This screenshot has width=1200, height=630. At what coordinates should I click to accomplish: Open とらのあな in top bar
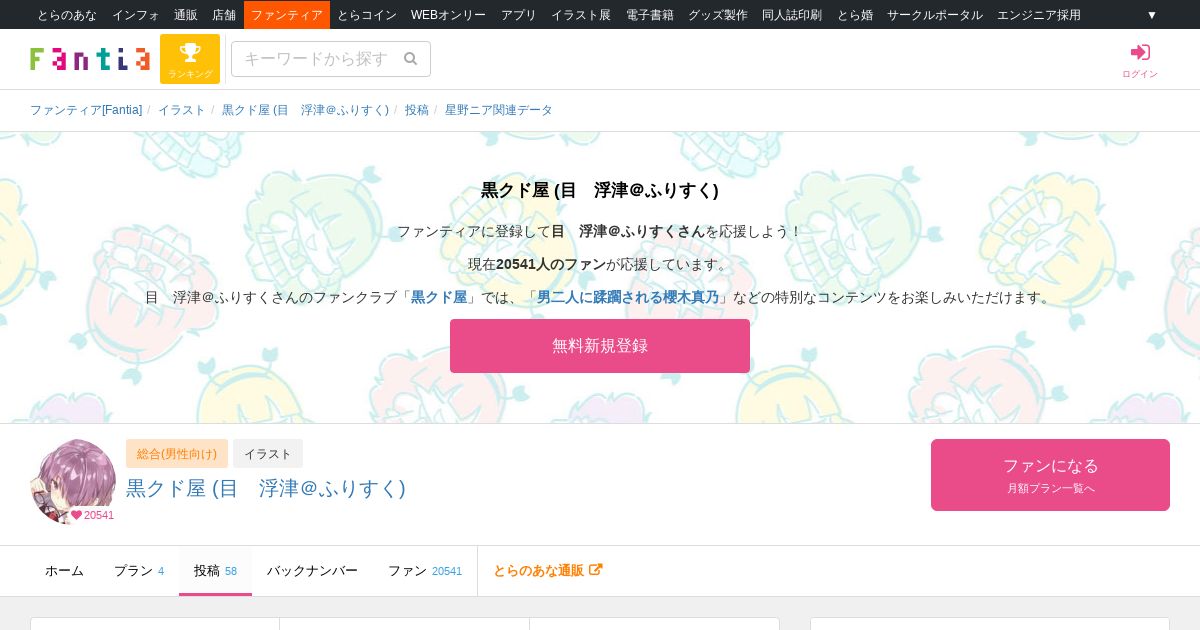coord(67,15)
